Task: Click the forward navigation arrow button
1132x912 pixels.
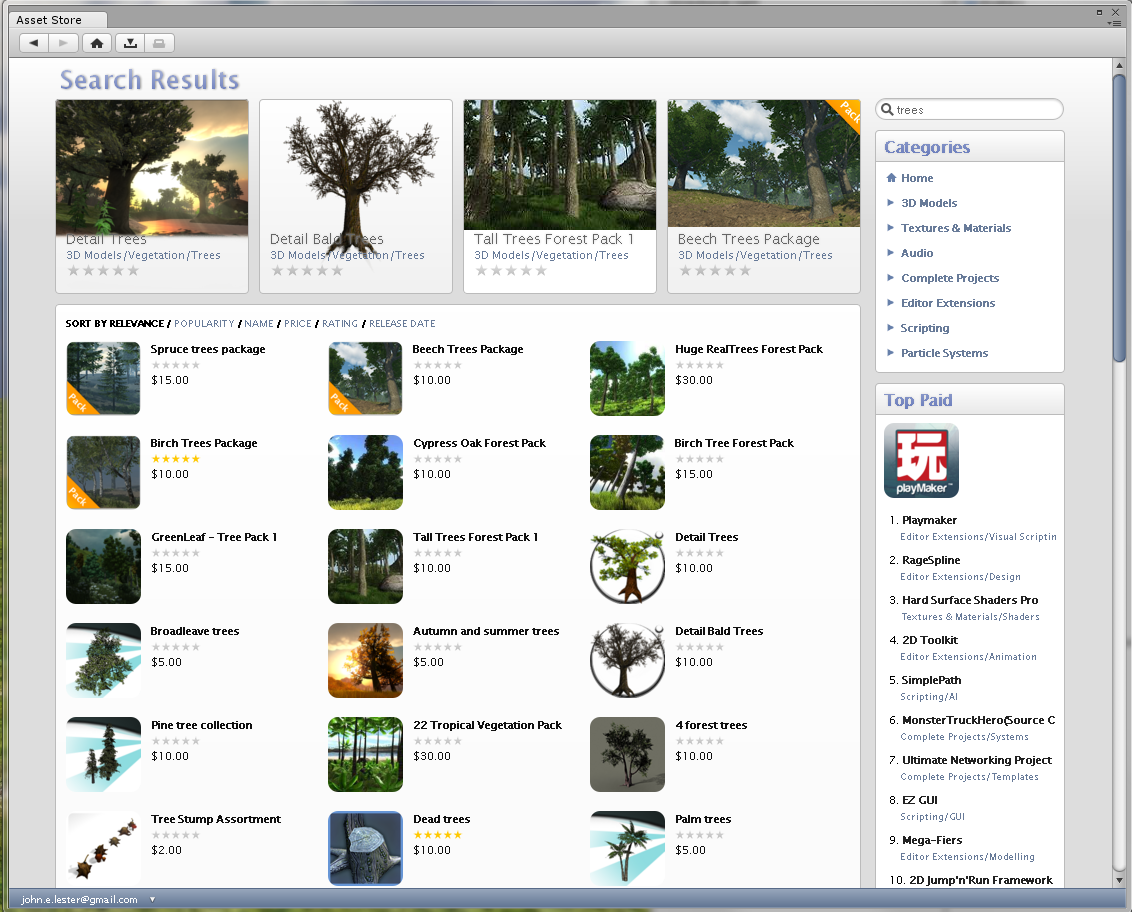Action: pyautogui.click(x=63, y=43)
